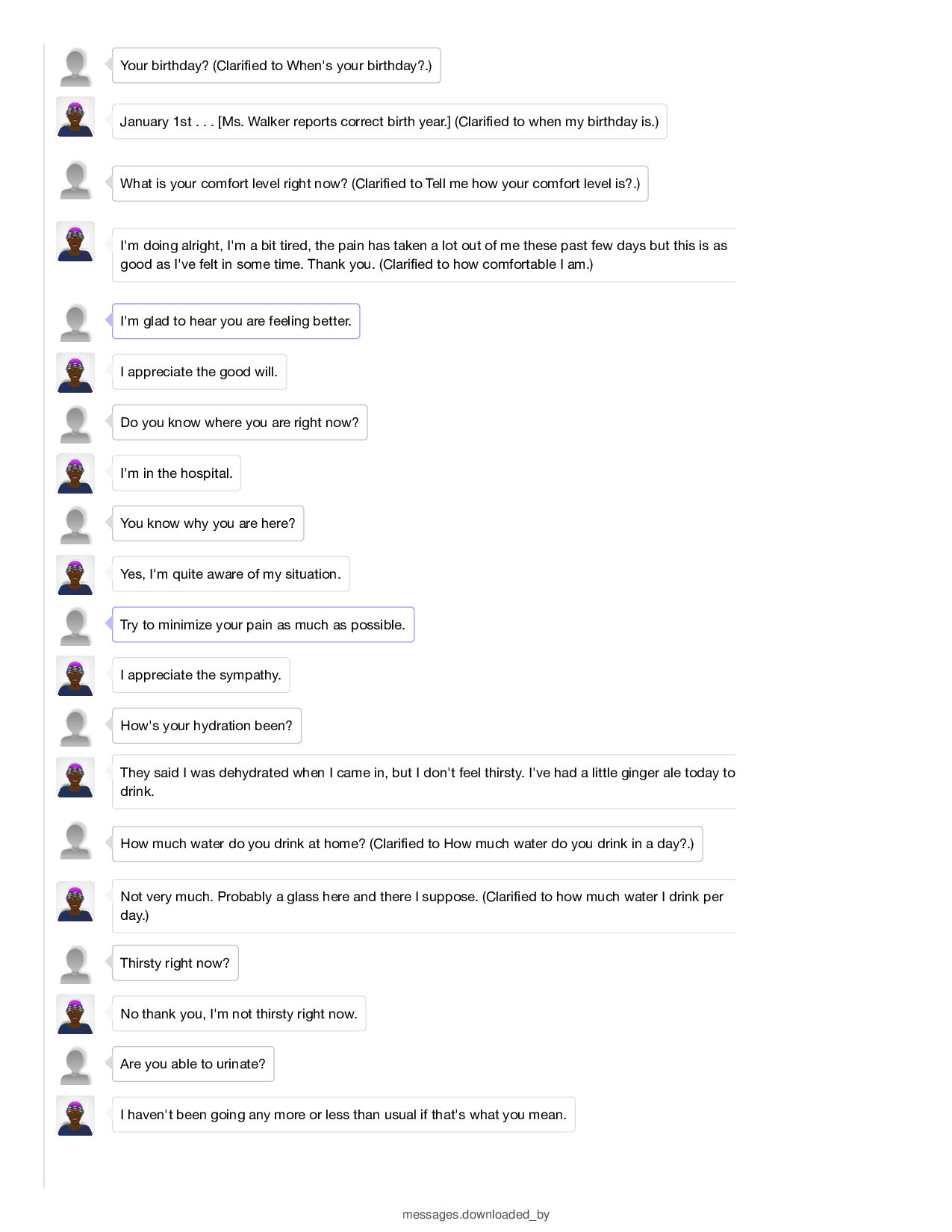
Task: Click patient avatar beside "January 1st" reply
Action: point(75,116)
